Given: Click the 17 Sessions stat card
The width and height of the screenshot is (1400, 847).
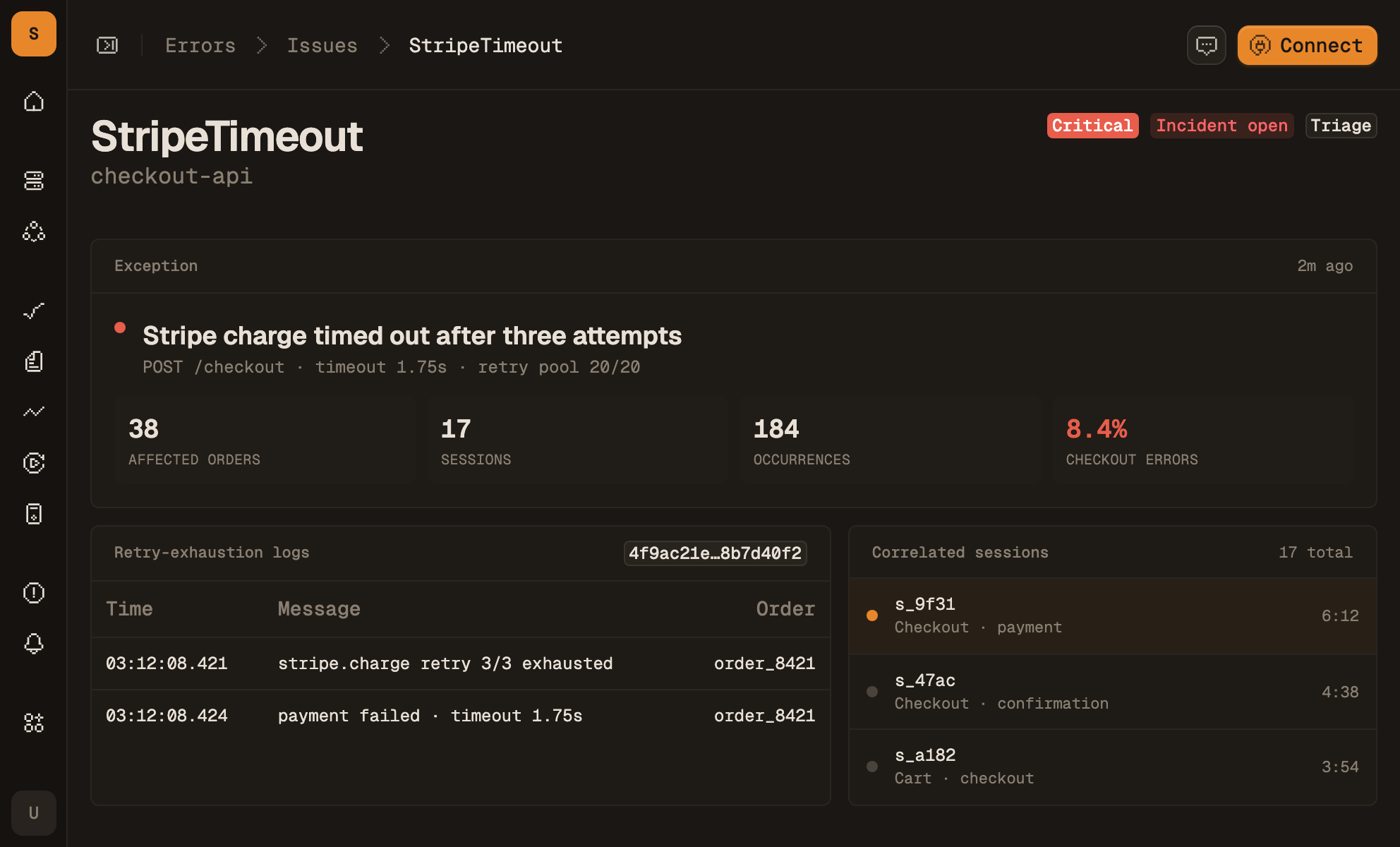Looking at the screenshot, I should pos(577,440).
